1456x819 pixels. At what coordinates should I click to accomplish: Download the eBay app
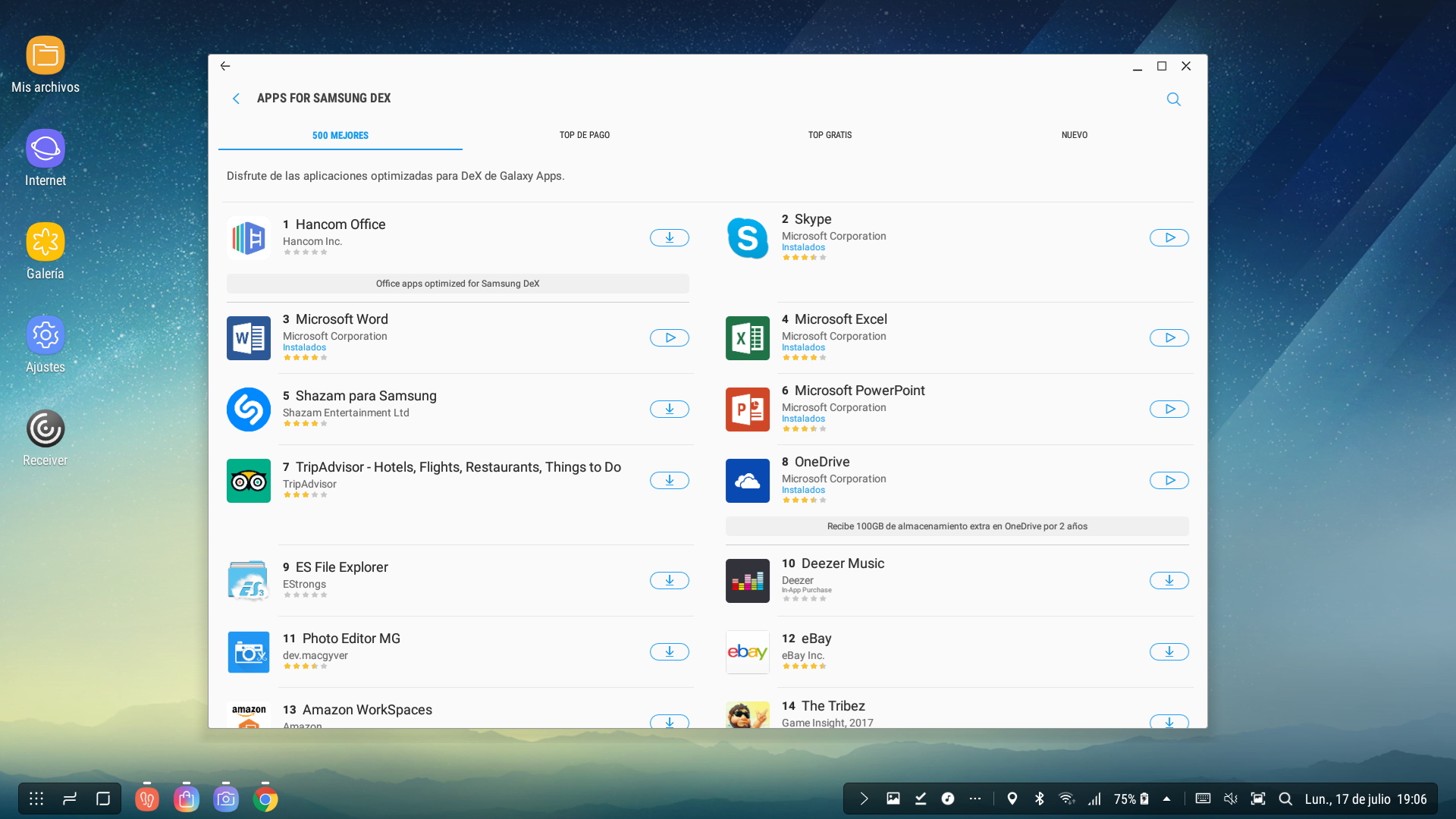1169,652
